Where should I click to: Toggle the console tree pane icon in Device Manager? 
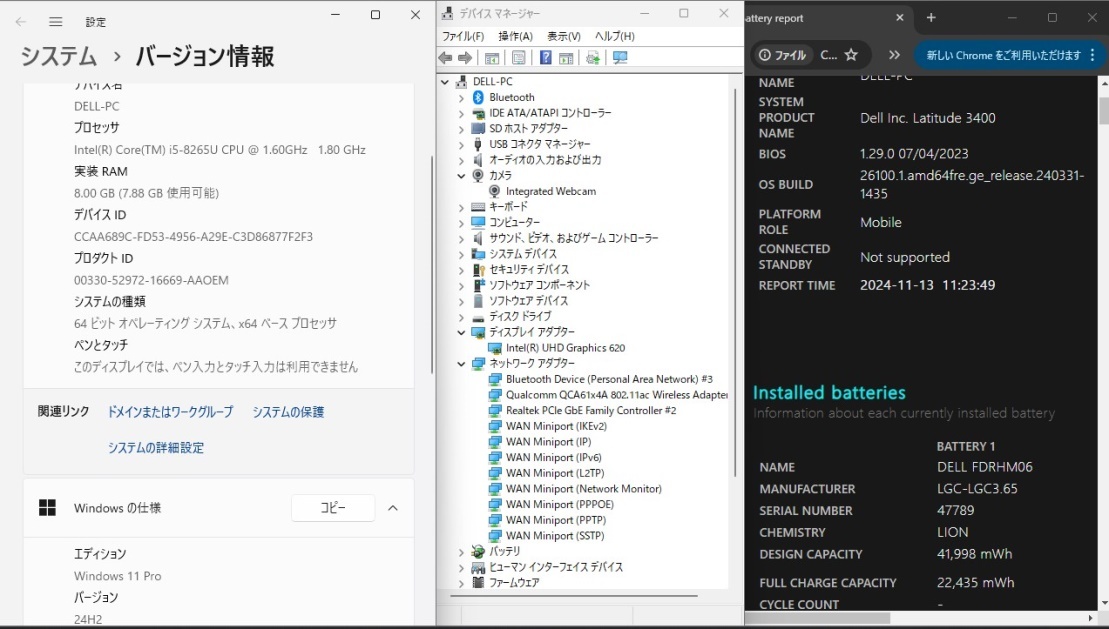pos(492,58)
